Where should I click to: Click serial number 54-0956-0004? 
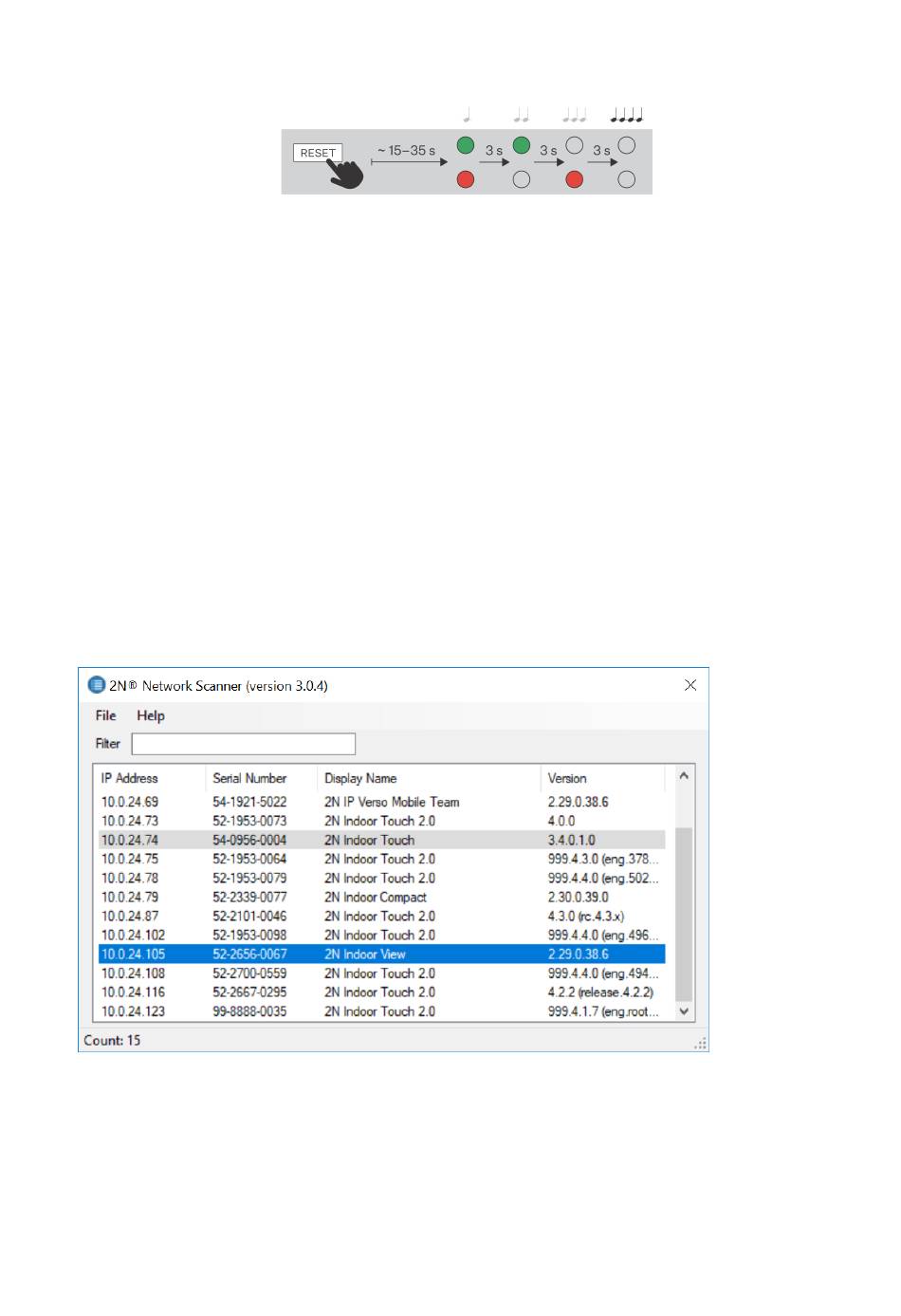click(x=249, y=840)
